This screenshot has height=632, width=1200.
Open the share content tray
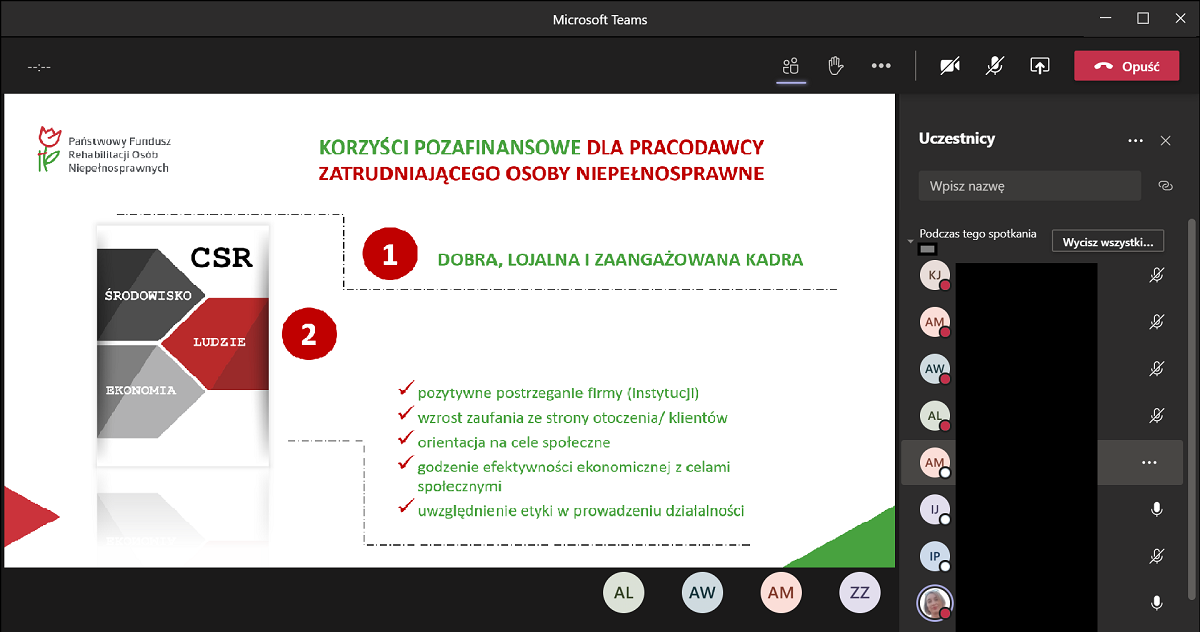pyautogui.click(x=1039, y=66)
